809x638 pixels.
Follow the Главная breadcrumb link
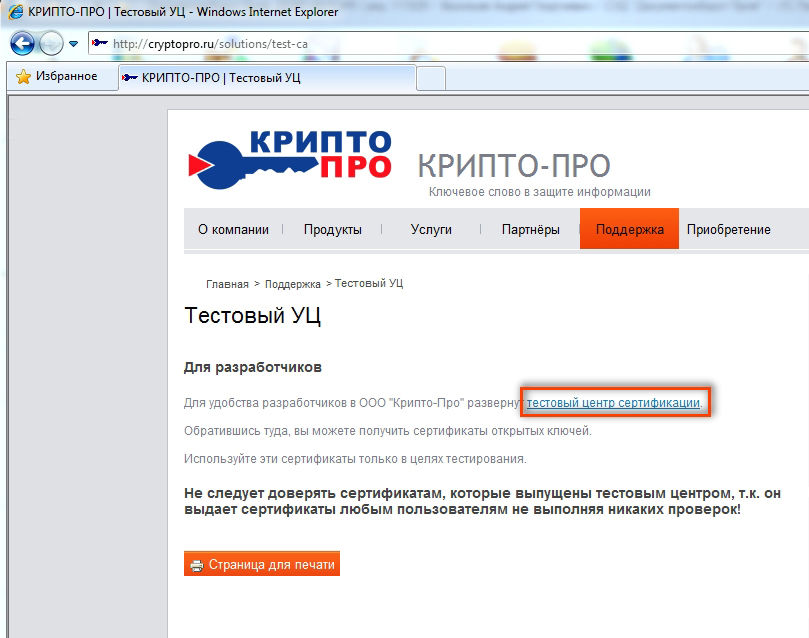(x=227, y=284)
